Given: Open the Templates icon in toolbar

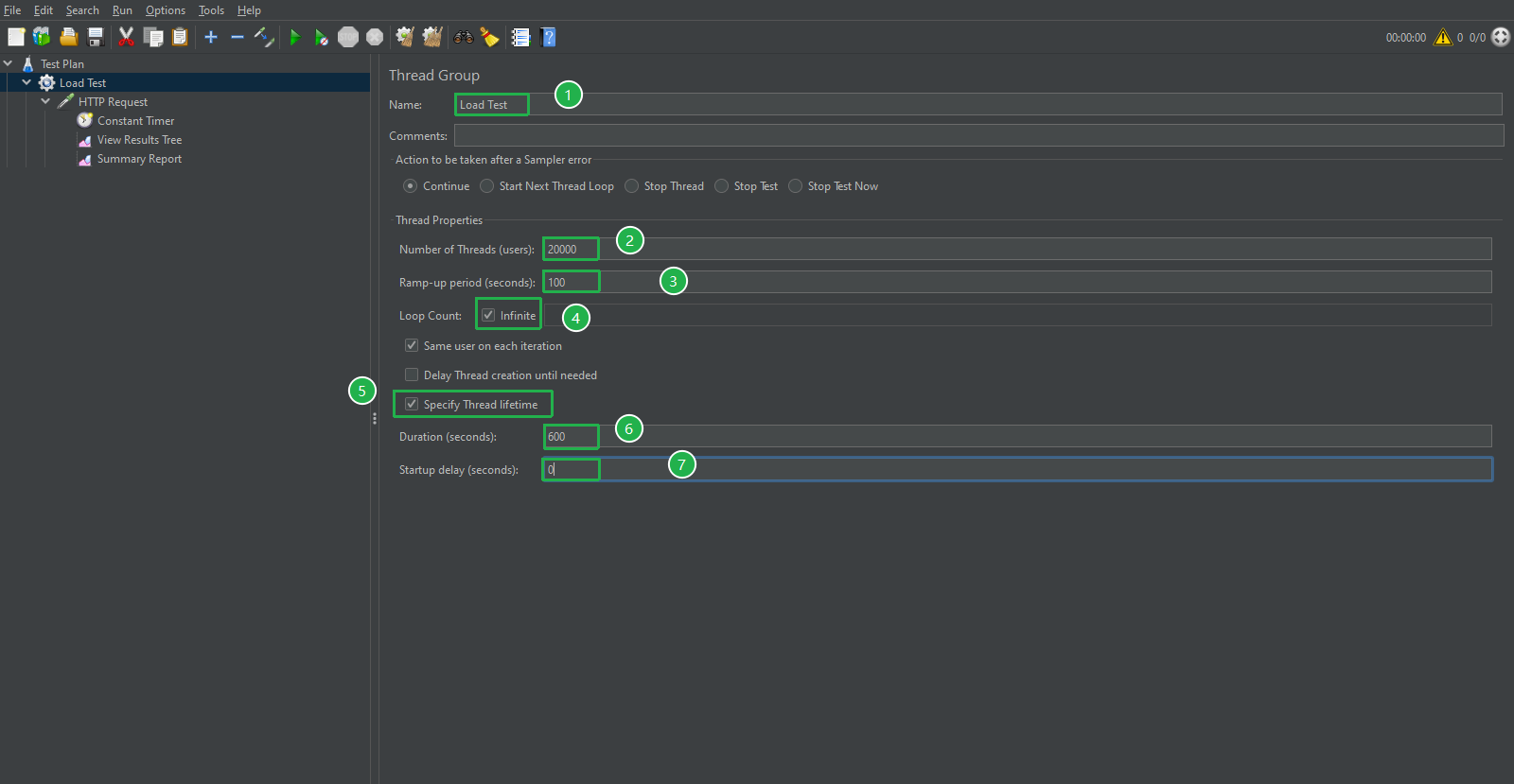Looking at the screenshot, I should coord(42,37).
